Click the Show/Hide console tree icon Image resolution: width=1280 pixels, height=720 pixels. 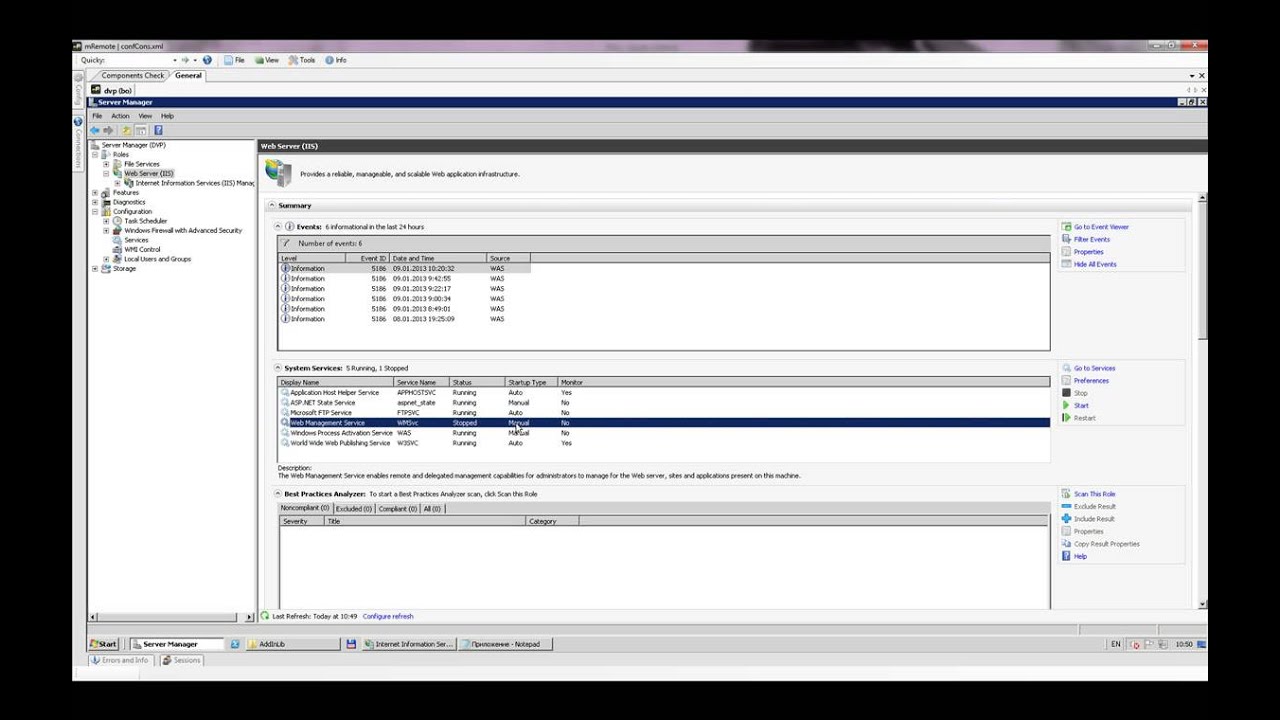pyautogui.click(x=141, y=130)
